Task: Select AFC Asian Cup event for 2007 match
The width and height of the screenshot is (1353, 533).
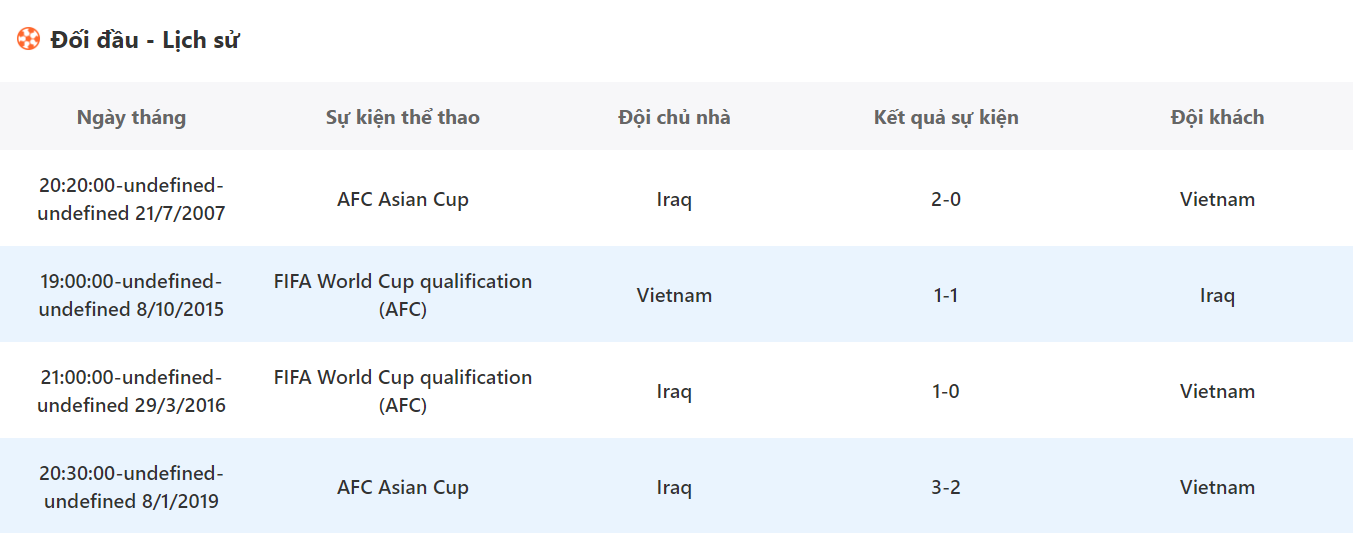Action: click(403, 199)
